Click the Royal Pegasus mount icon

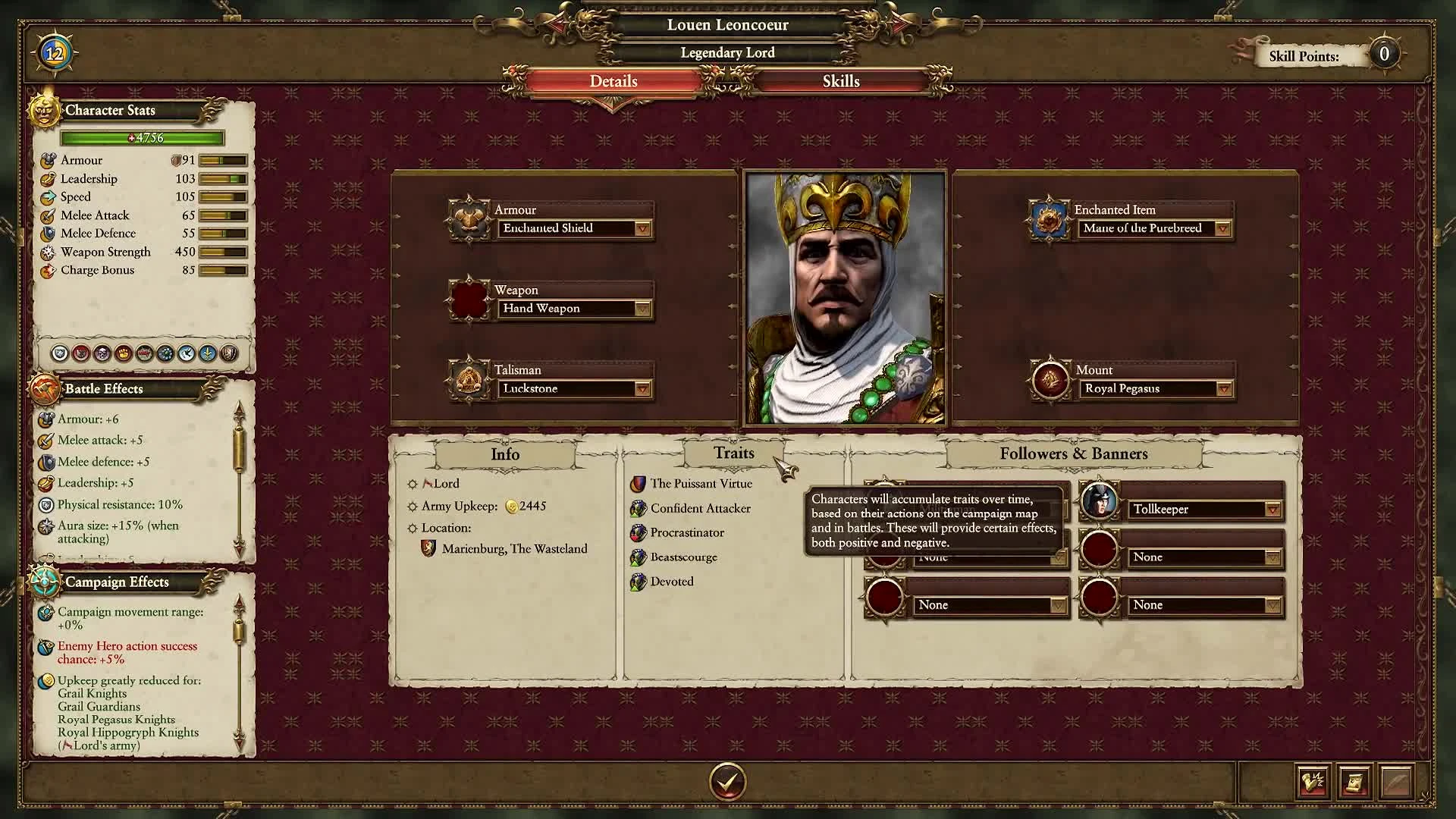point(1050,378)
